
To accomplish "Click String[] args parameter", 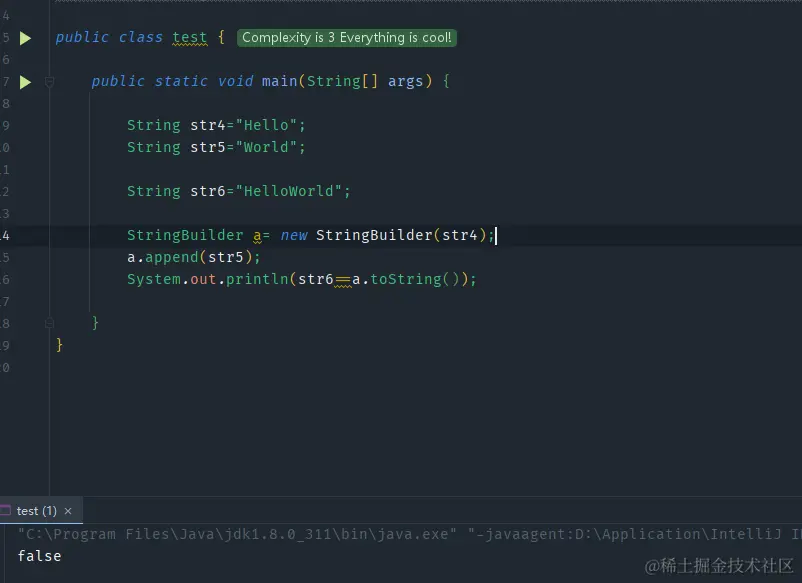I will click(365, 82).
